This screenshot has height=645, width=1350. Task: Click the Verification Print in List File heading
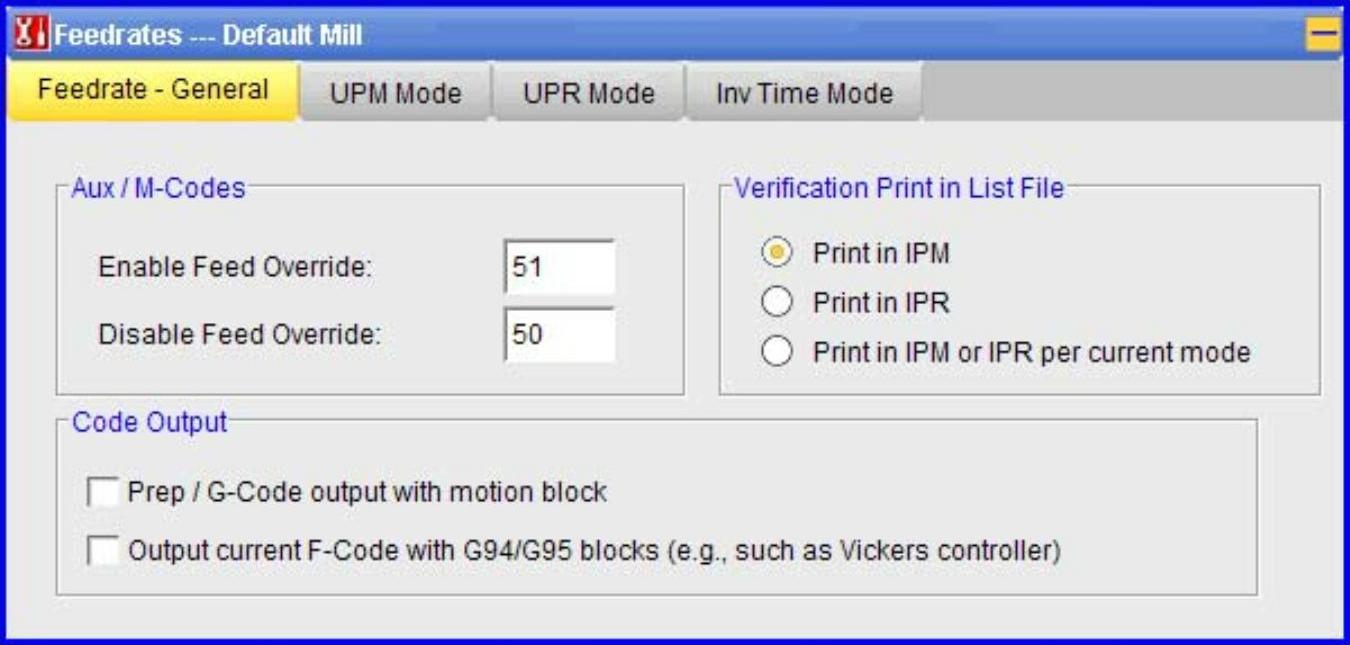[899, 188]
